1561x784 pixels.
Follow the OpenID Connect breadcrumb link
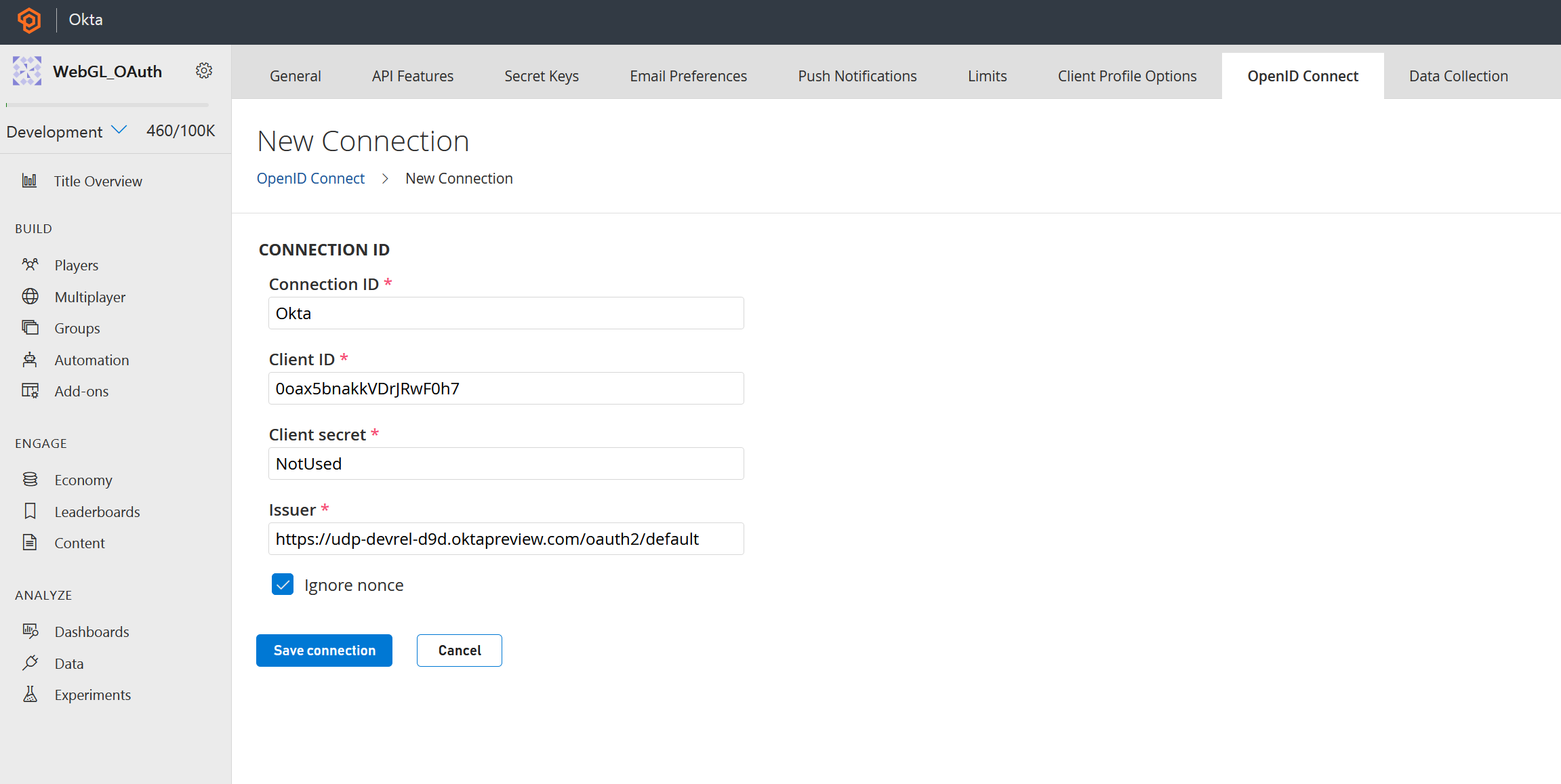[x=310, y=178]
